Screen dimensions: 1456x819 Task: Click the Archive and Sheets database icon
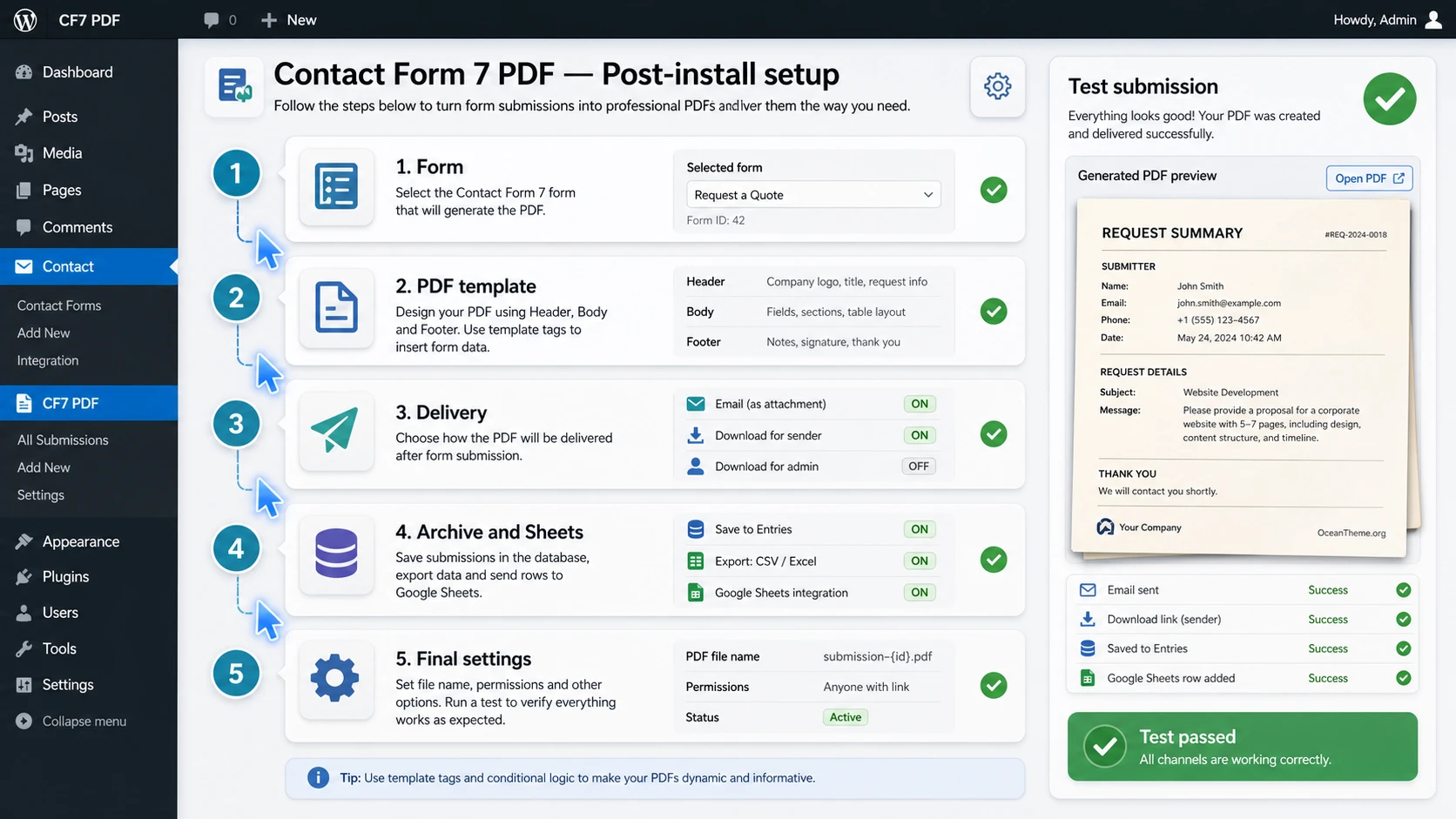[336, 554]
